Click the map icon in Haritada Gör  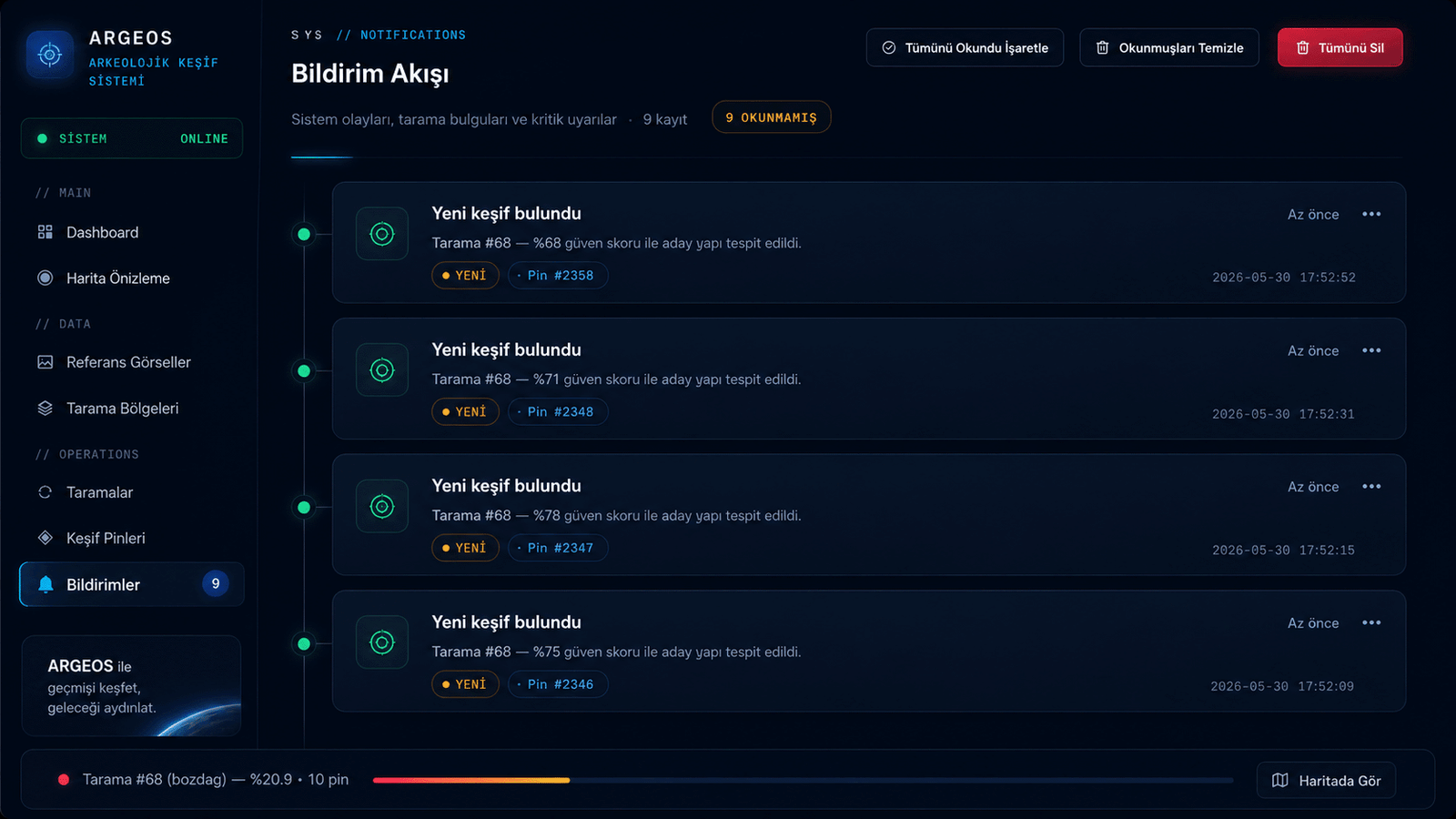click(1279, 780)
